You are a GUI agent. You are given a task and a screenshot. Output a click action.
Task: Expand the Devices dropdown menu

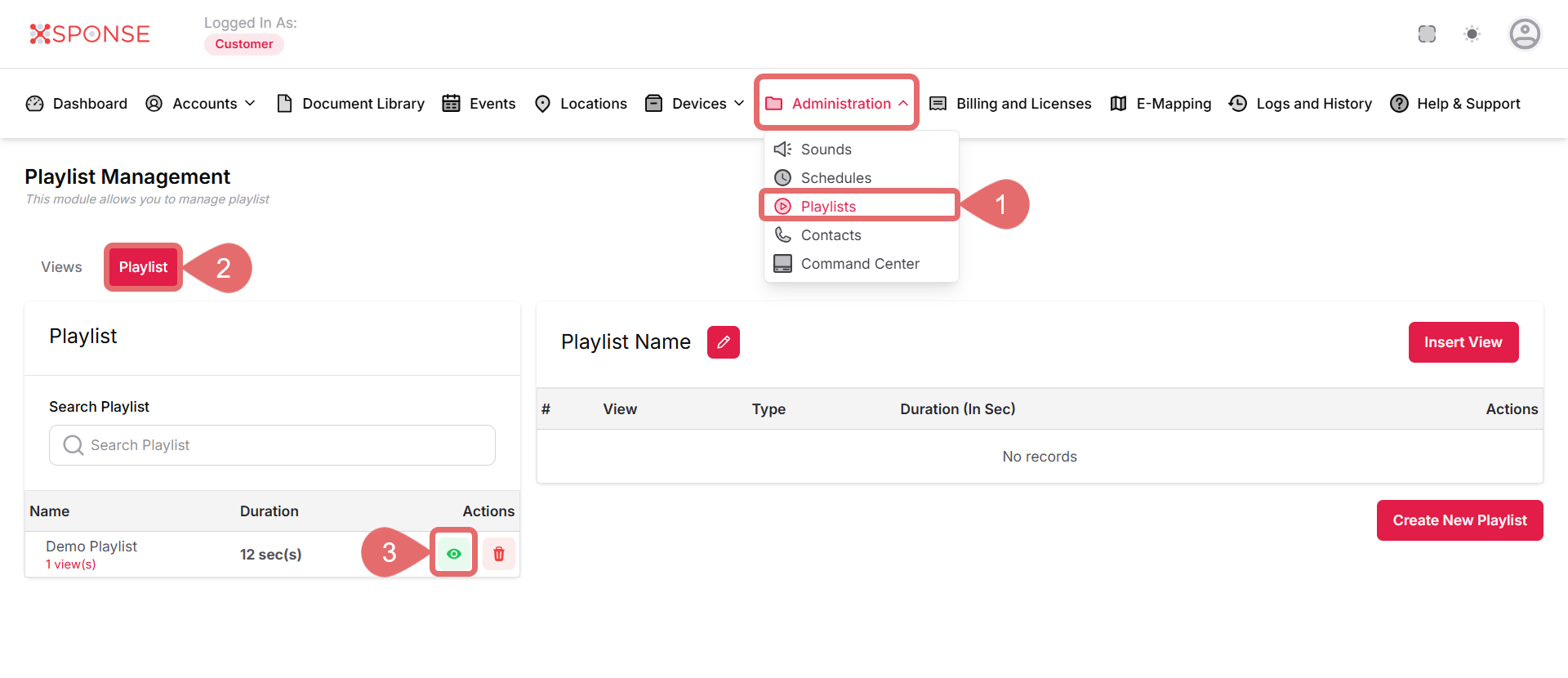click(695, 104)
